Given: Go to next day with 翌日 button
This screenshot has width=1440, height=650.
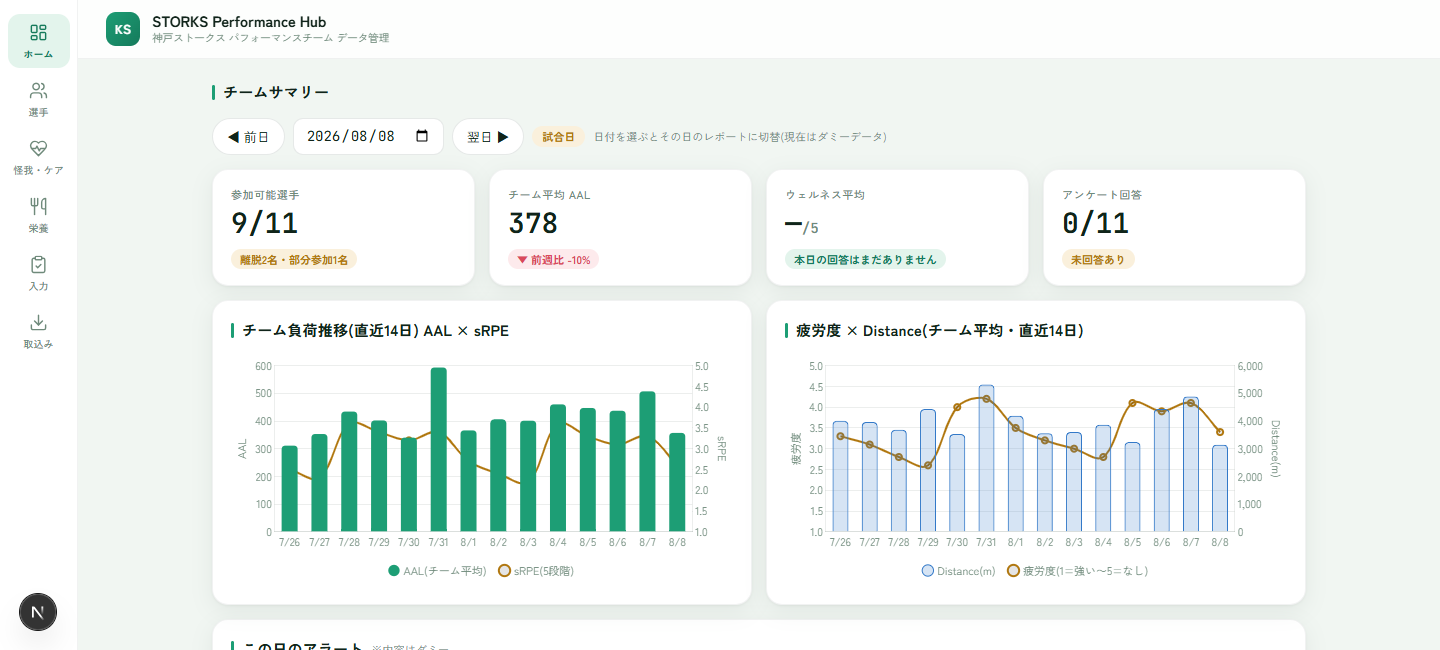Looking at the screenshot, I should 488,137.
